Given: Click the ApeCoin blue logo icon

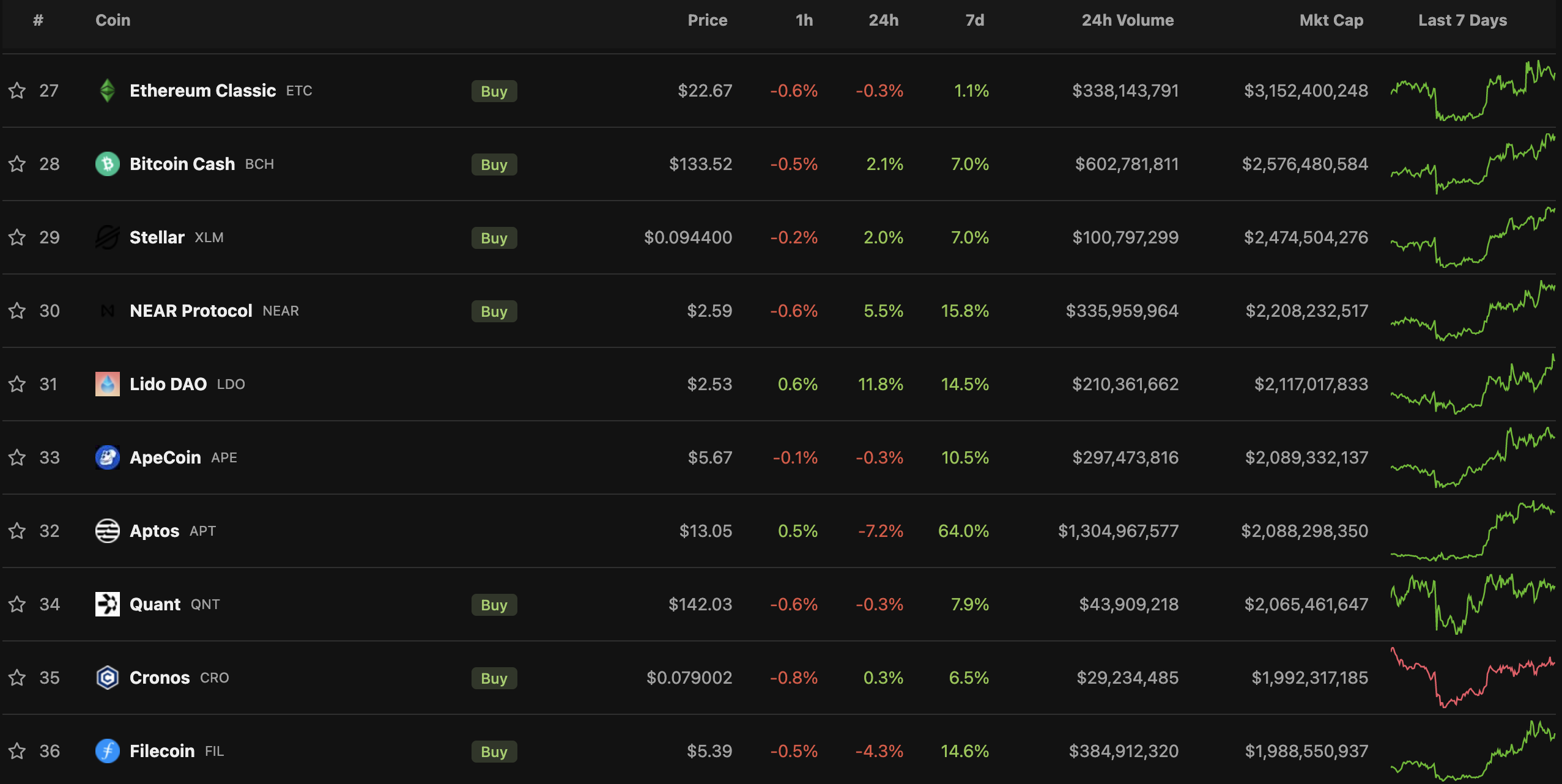Looking at the screenshot, I should pyautogui.click(x=107, y=457).
